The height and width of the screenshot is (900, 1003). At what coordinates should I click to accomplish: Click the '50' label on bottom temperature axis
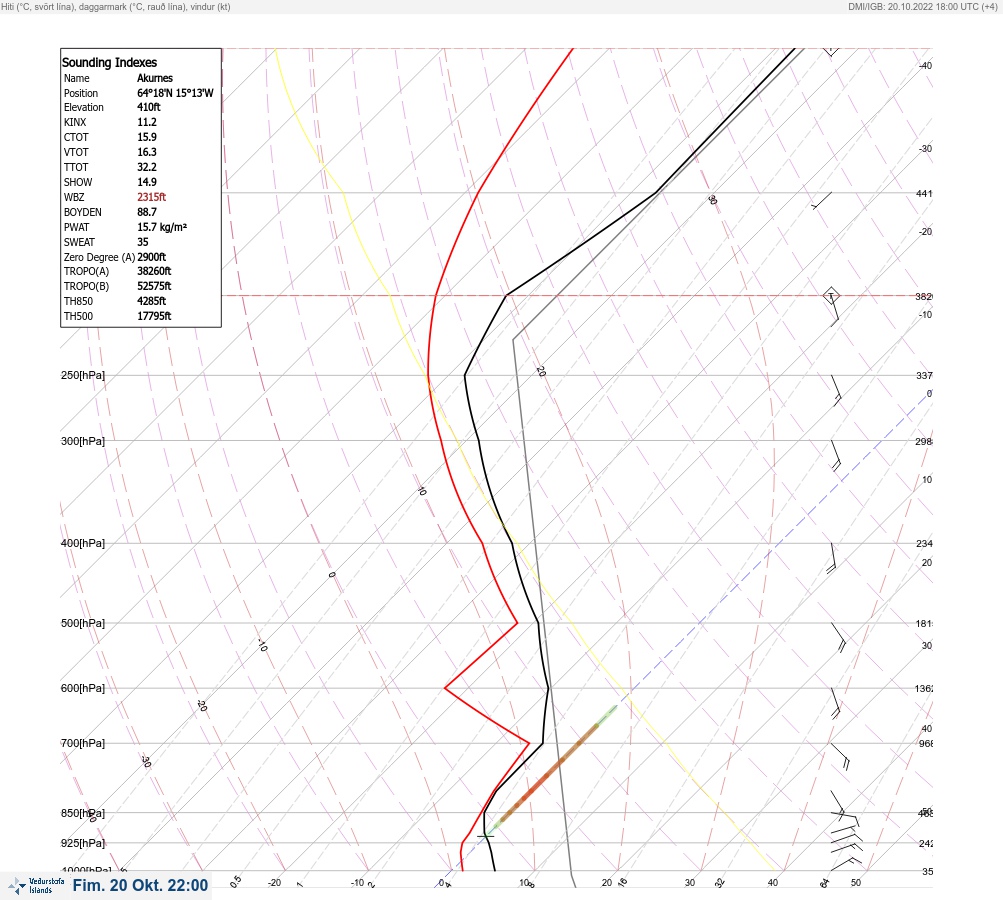pyautogui.click(x=856, y=883)
